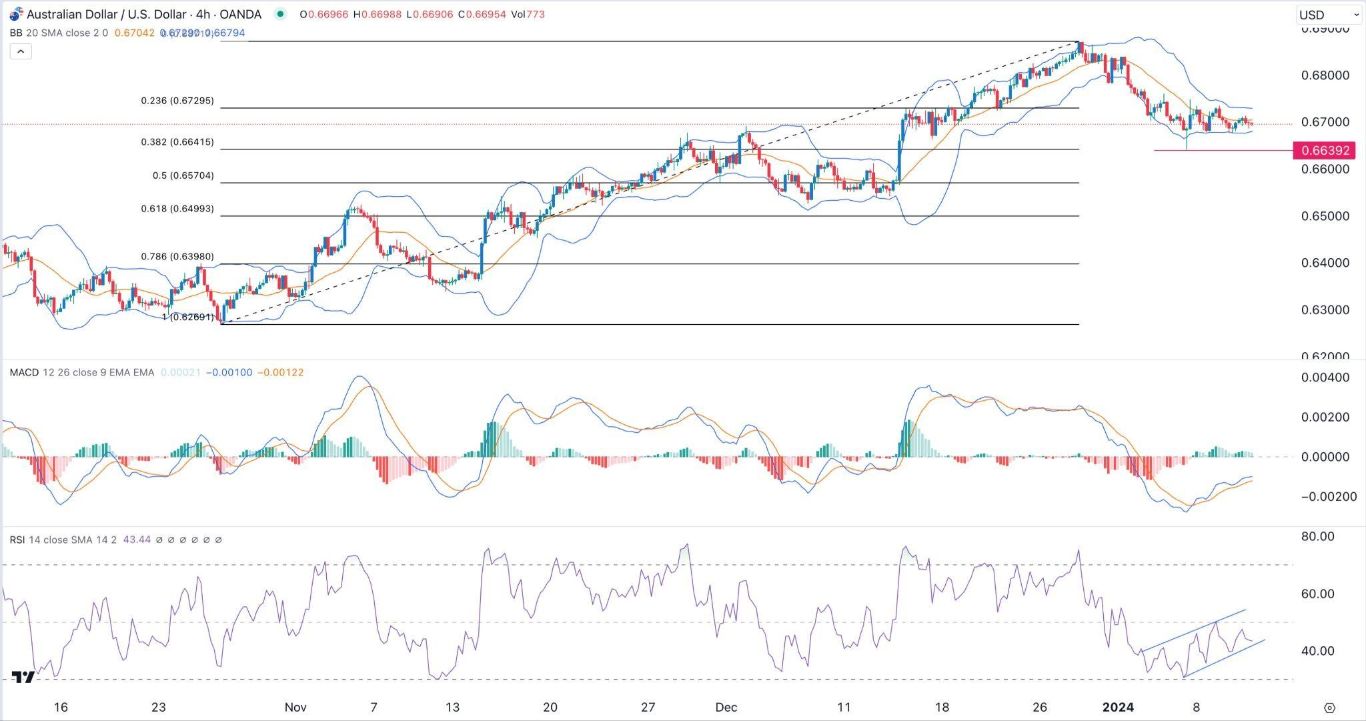
Task: Click the Vol 773 reading
Action: point(529,15)
